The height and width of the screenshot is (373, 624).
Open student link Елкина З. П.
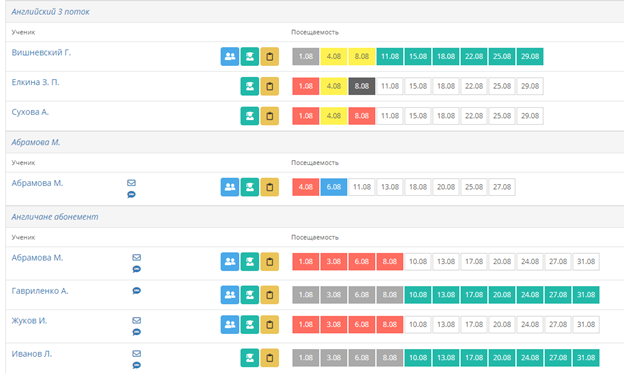(x=35, y=82)
